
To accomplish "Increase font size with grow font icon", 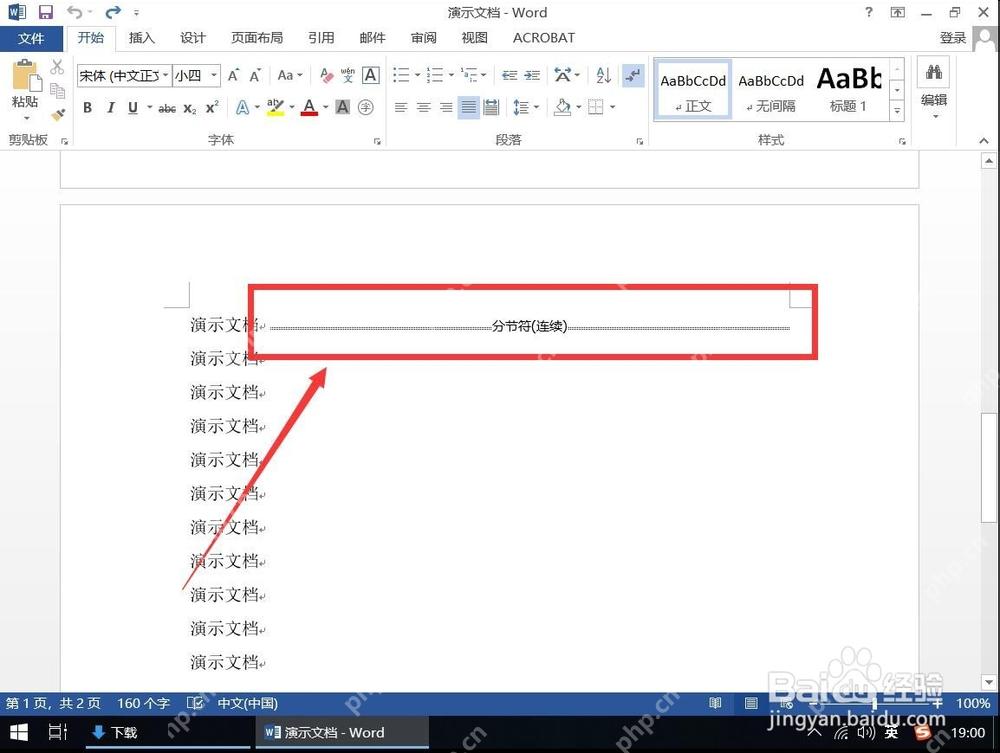I will (233, 75).
